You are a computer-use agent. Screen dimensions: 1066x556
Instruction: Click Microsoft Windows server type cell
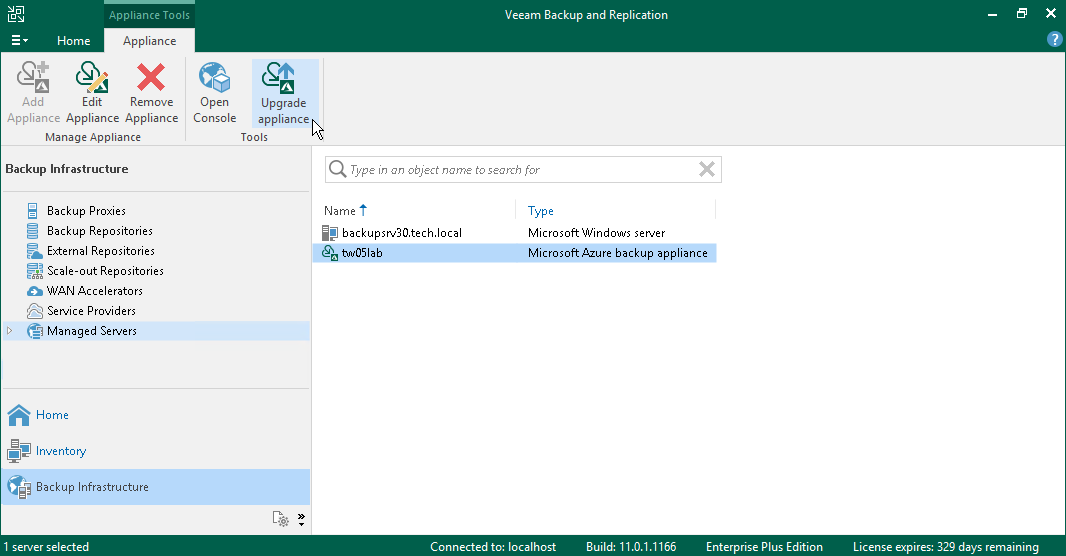(x=596, y=232)
